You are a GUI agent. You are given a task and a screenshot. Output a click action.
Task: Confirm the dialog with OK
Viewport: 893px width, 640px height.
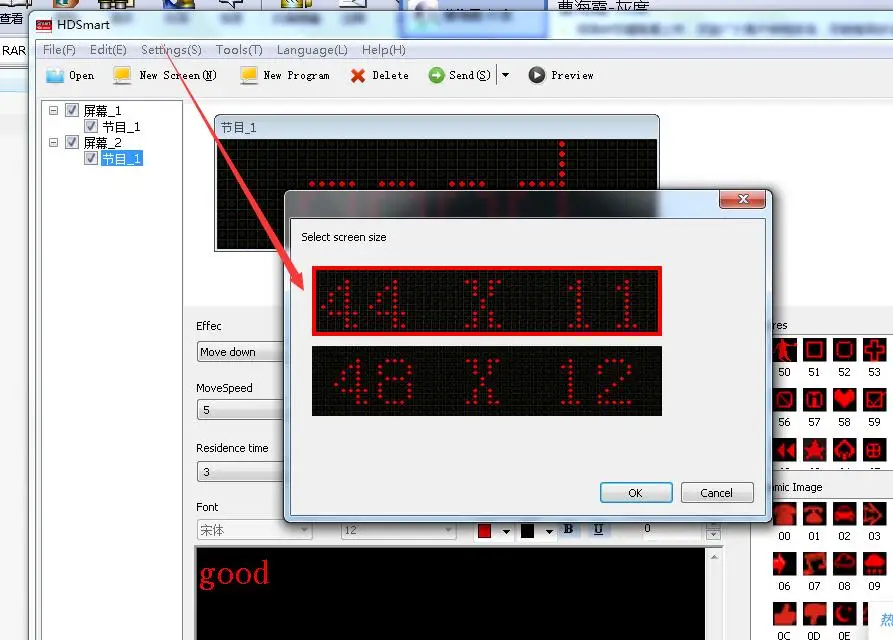coord(636,493)
